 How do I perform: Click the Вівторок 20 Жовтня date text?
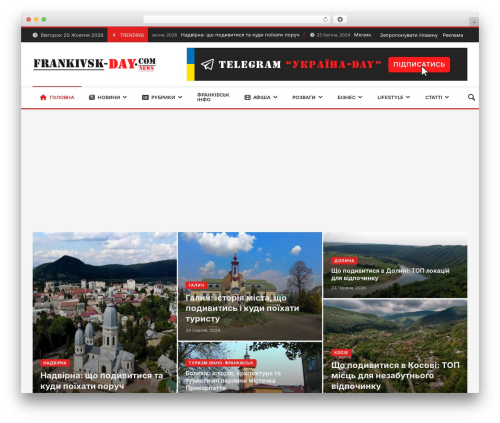click(x=72, y=35)
